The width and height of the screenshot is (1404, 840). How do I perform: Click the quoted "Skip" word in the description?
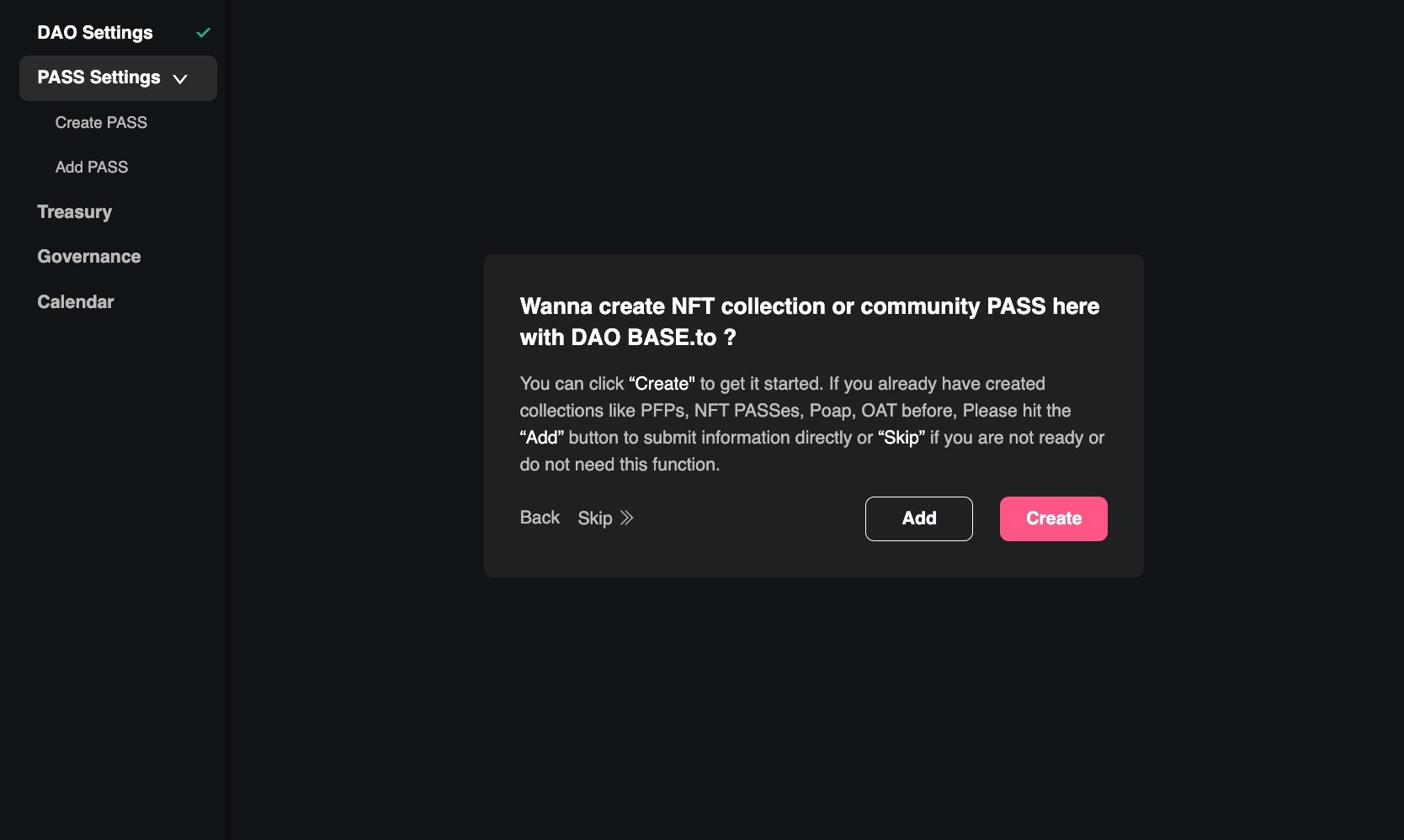pyautogui.click(x=901, y=438)
